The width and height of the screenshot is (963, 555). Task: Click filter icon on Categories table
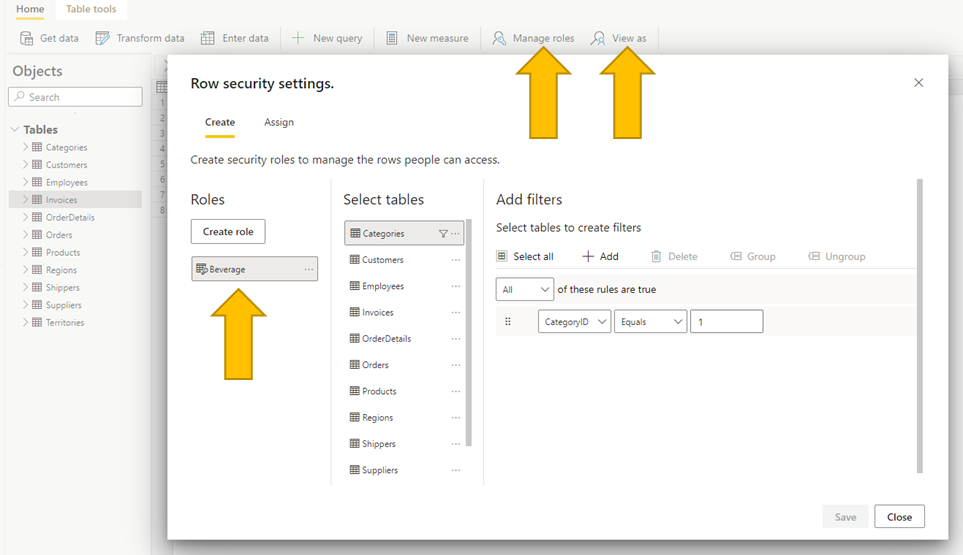tap(443, 233)
